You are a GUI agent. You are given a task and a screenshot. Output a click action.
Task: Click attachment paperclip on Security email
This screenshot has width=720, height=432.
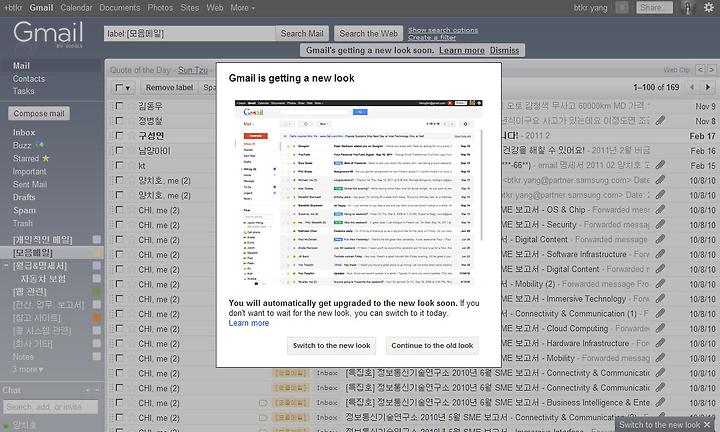click(x=660, y=224)
